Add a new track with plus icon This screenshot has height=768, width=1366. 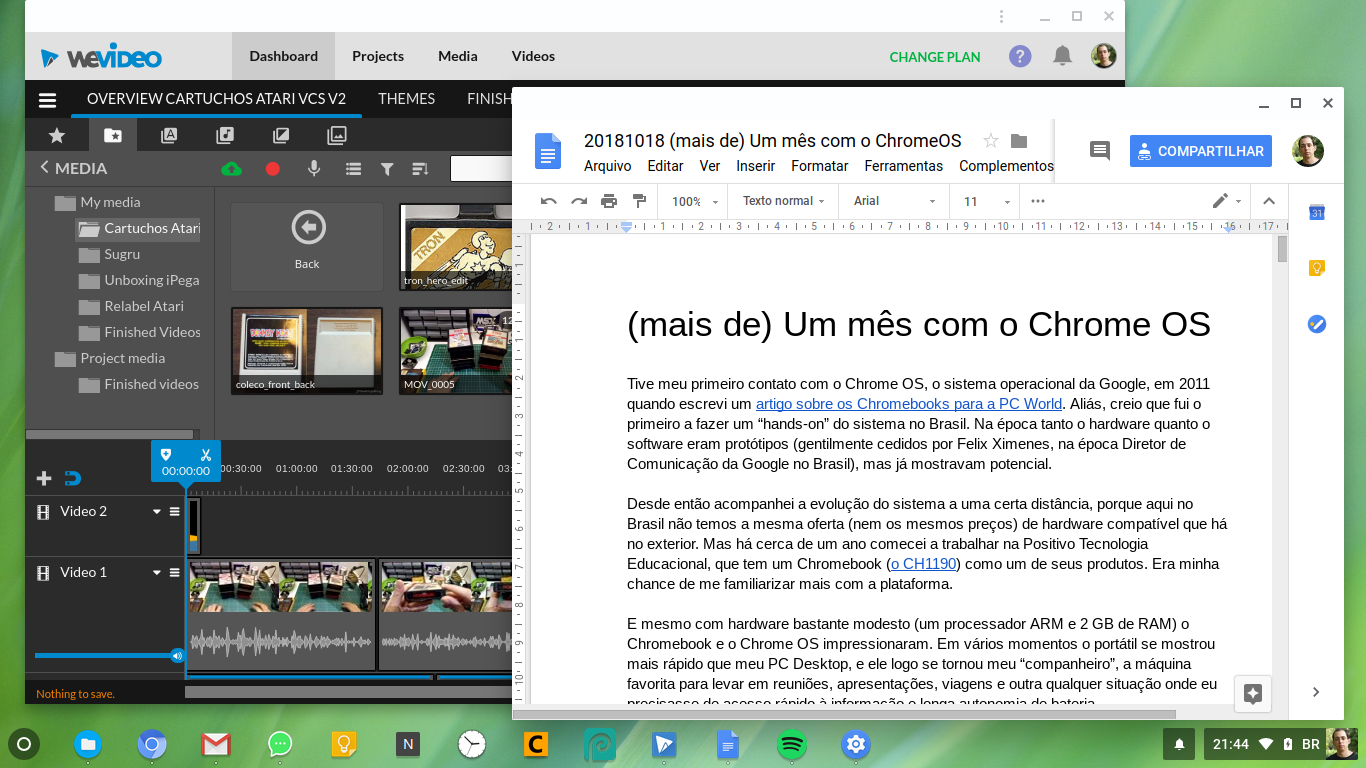(44, 478)
